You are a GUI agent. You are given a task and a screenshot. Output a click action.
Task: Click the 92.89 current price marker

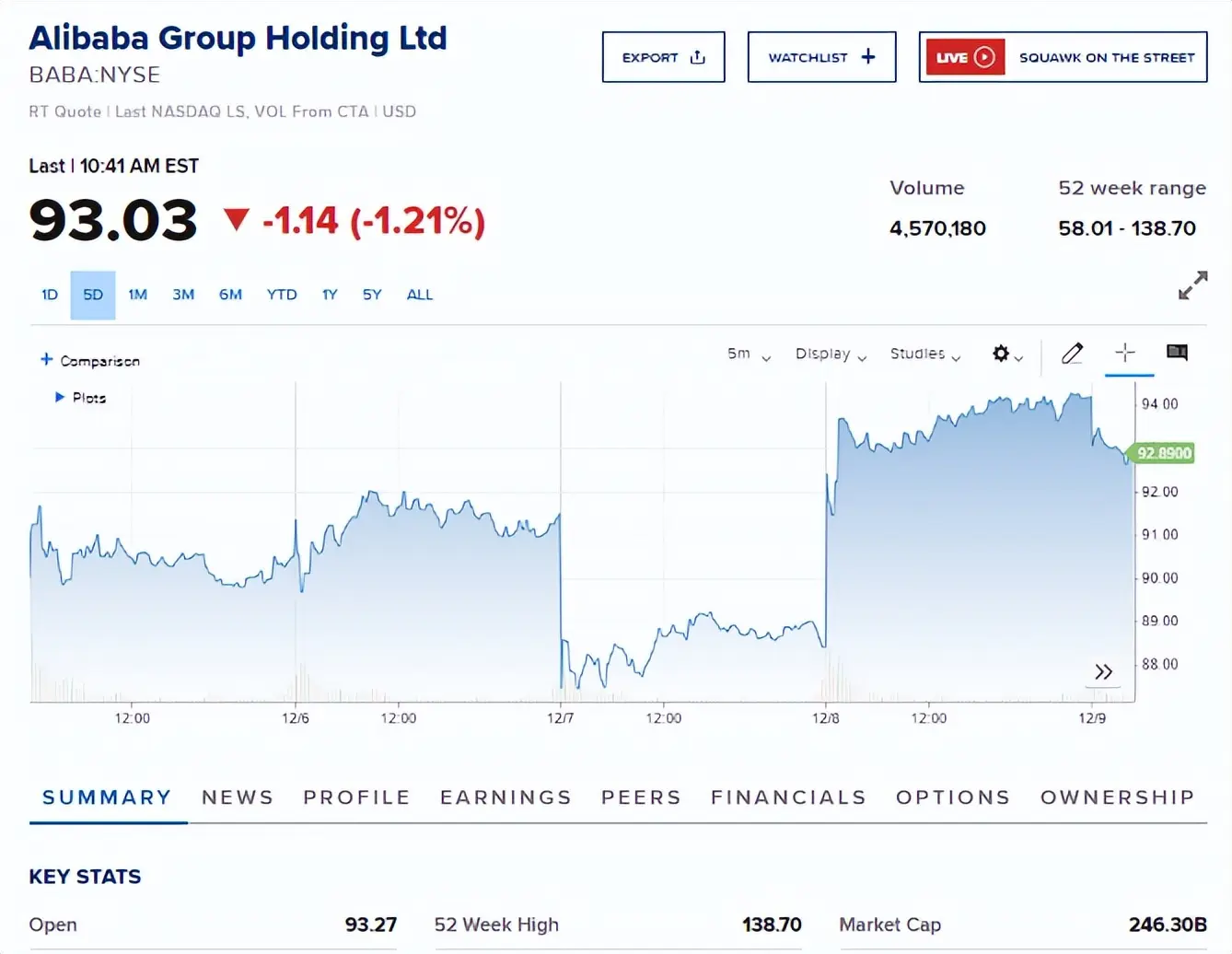click(1164, 453)
